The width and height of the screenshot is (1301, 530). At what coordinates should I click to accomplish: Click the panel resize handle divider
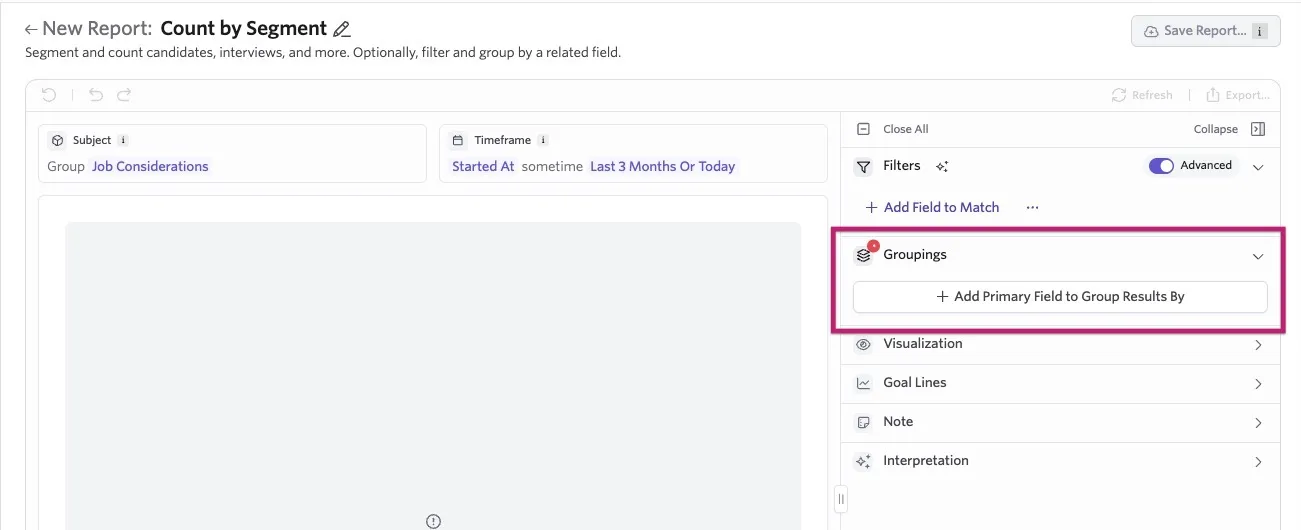point(841,498)
